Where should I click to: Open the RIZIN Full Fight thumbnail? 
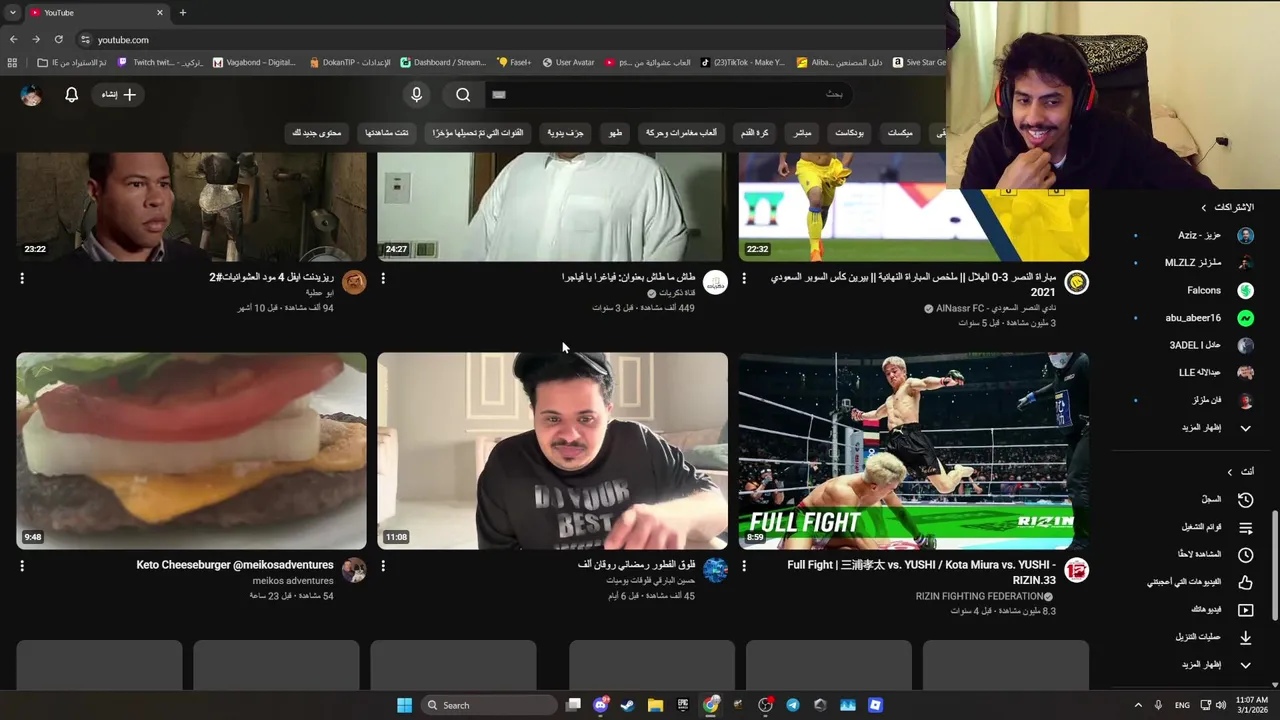pos(913,450)
